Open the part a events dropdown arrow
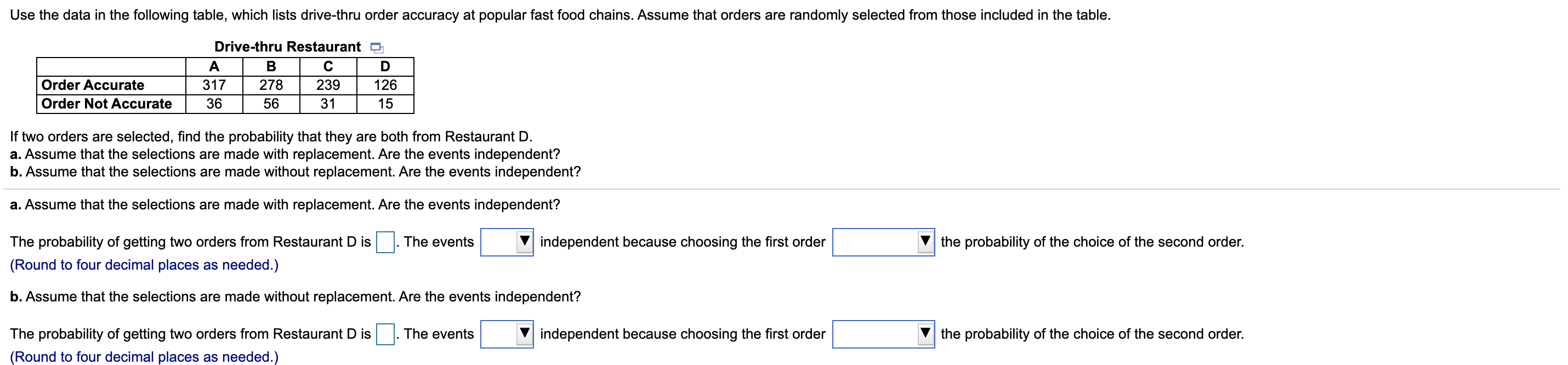This screenshot has width=1568, height=365. coord(525,242)
